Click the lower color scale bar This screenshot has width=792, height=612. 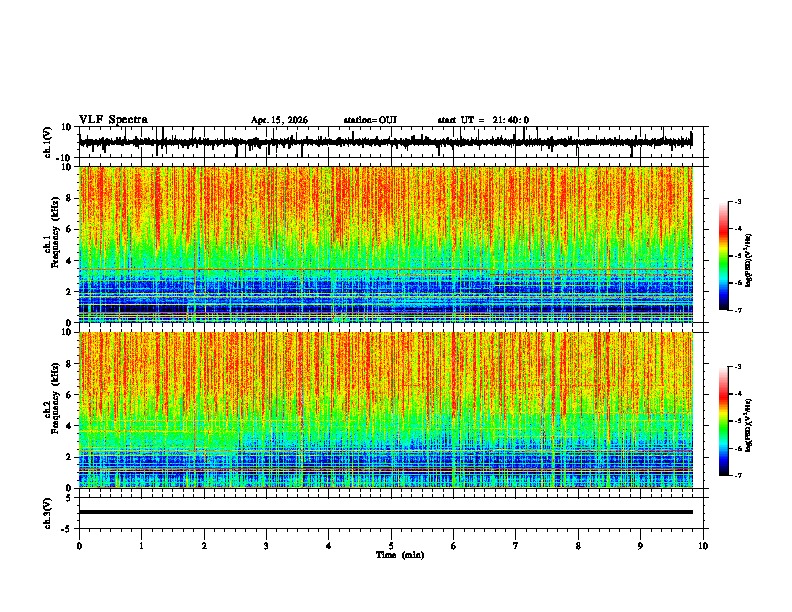pos(724,421)
